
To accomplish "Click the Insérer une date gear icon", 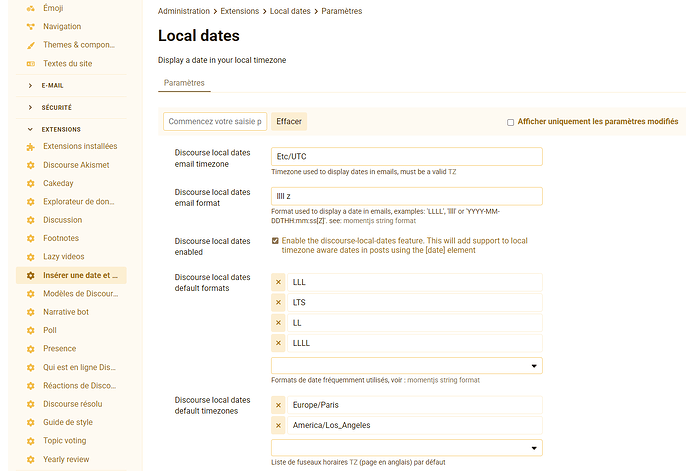I will click(30, 275).
